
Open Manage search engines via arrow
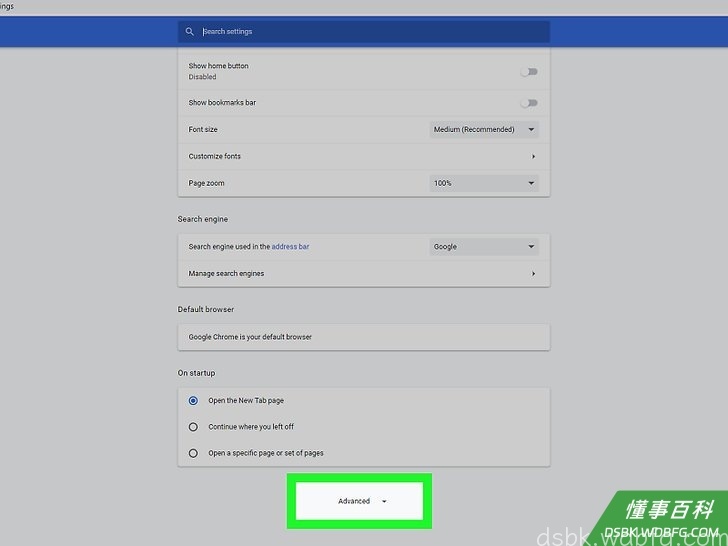[x=533, y=273]
